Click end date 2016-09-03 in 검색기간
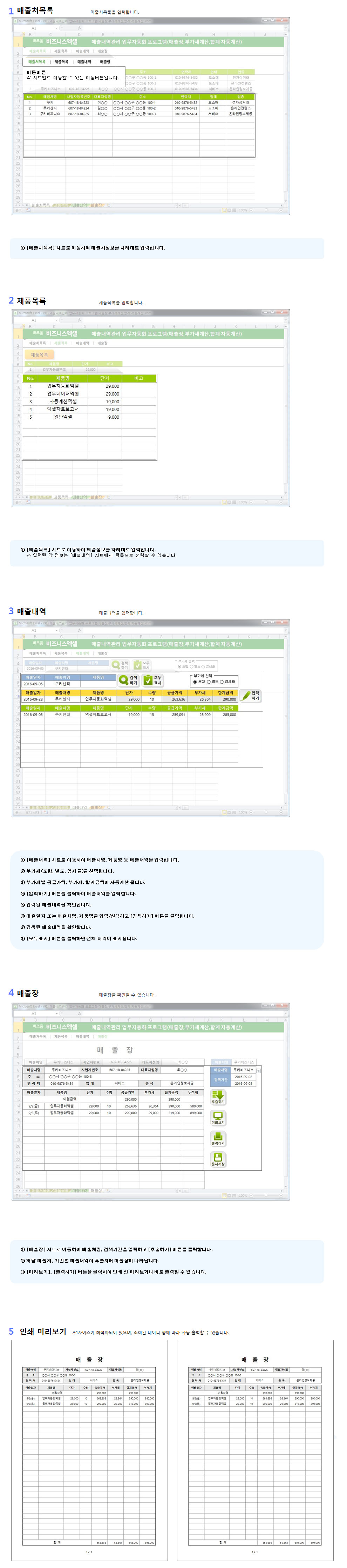Screen dimensions: 347x1568 click(x=244, y=1083)
